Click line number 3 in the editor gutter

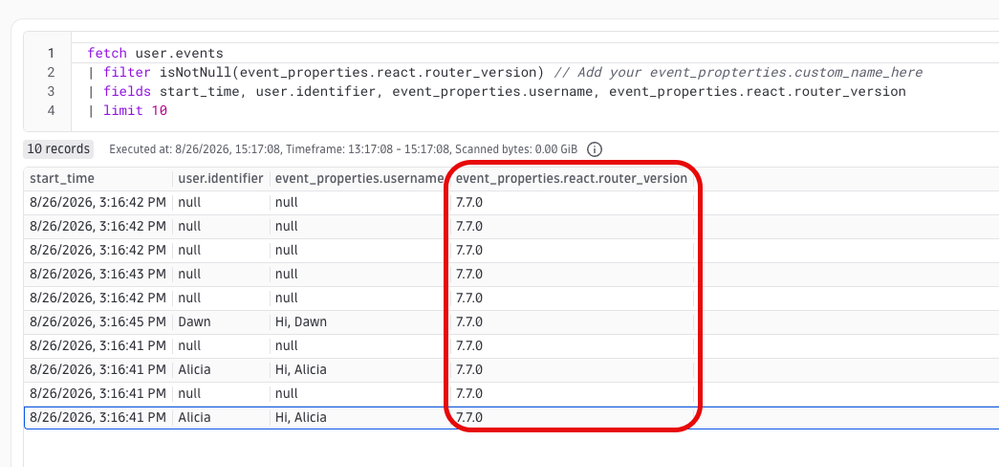pos(51,91)
